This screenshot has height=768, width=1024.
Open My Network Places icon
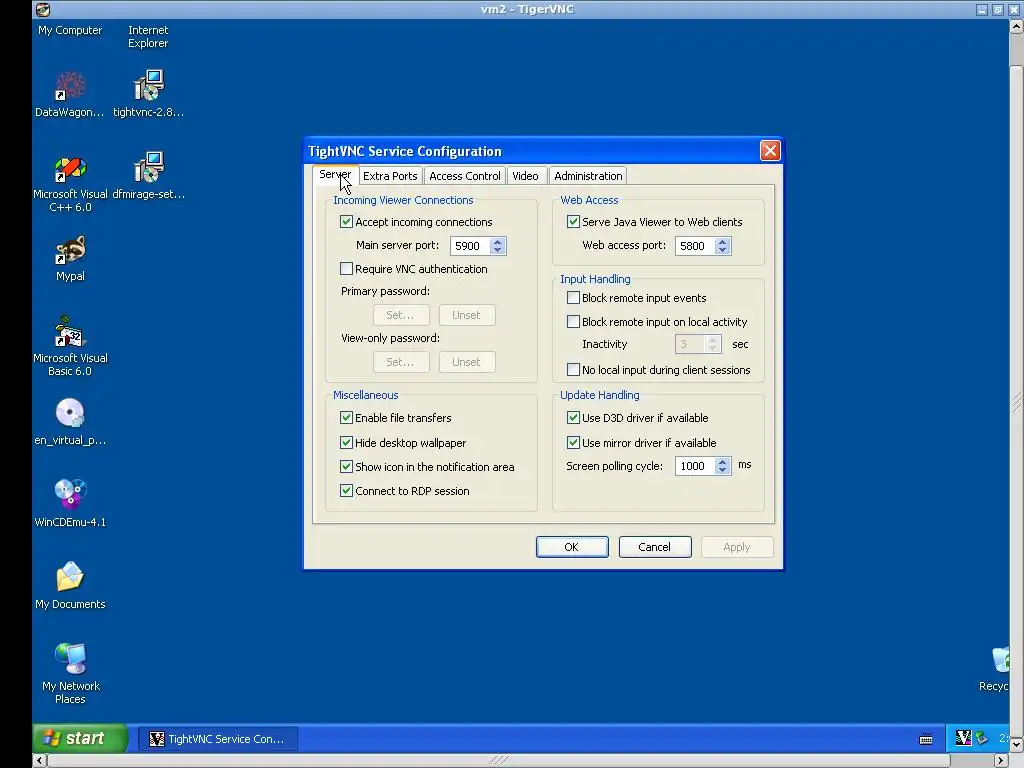[x=70, y=674]
